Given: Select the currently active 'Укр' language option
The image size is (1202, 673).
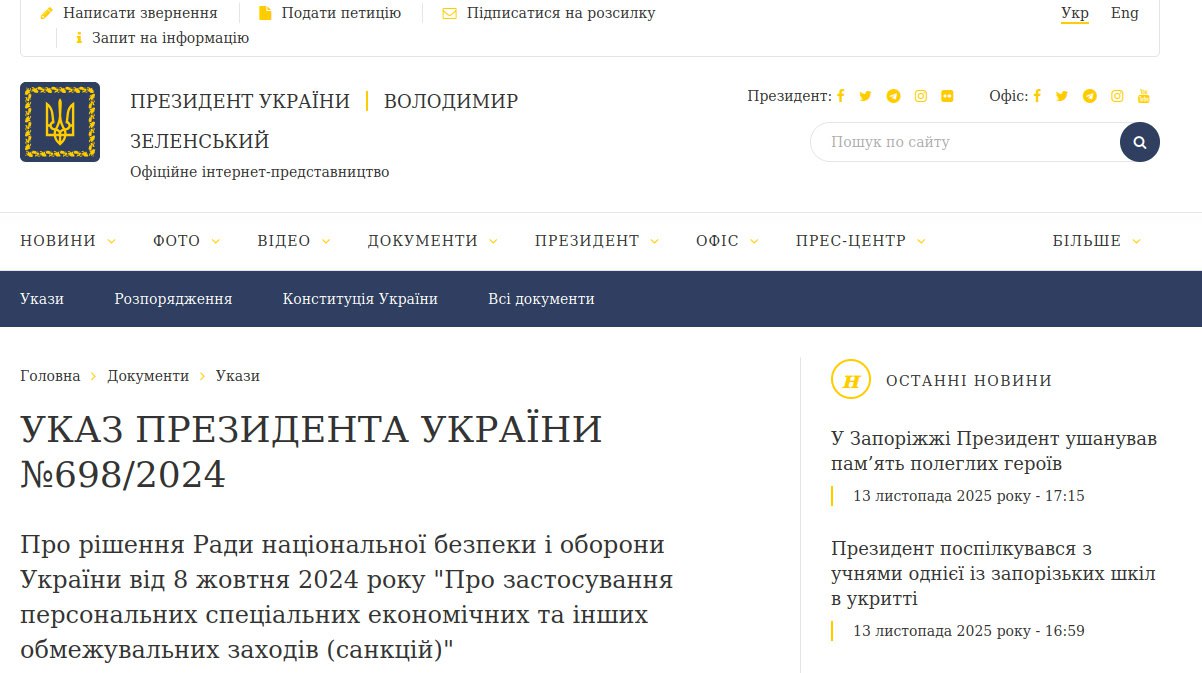Looking at the screenshot, I should 1073,13.
